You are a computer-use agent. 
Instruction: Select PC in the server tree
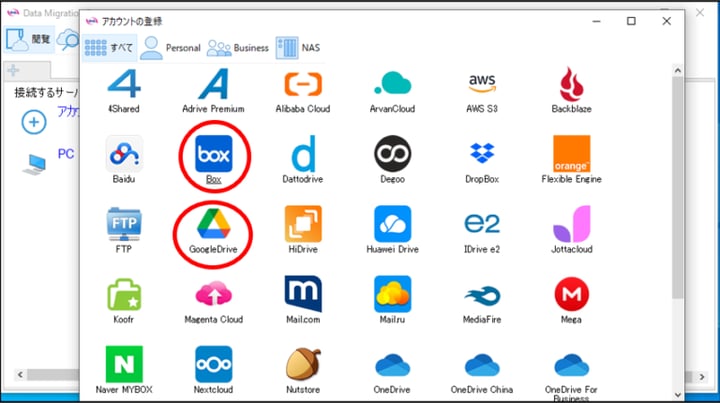click(x=65, y=155)
